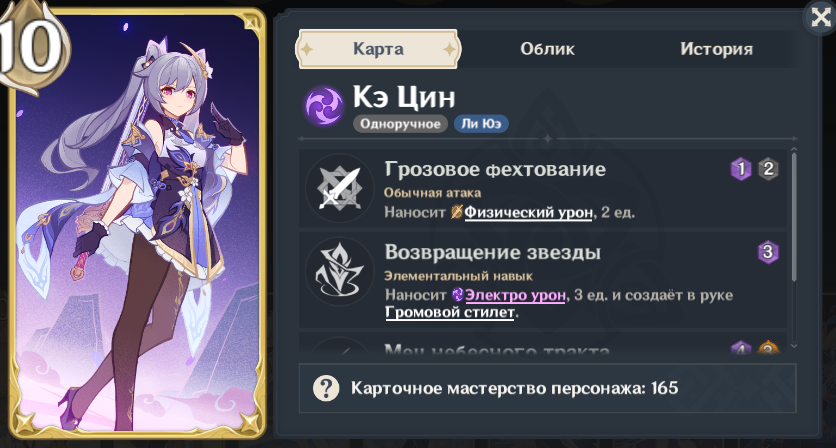This screenshot has width=836, height=448.
Task: Click the question mark help icon
Action: coord(324,388)
